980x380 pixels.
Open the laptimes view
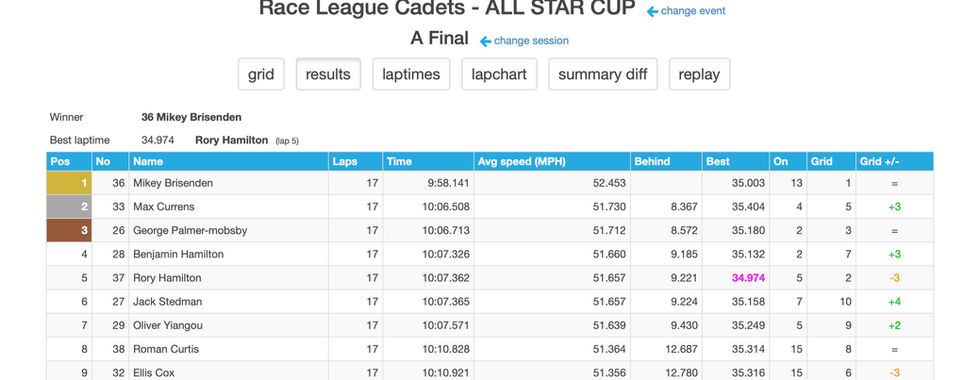tap(411, 74)
